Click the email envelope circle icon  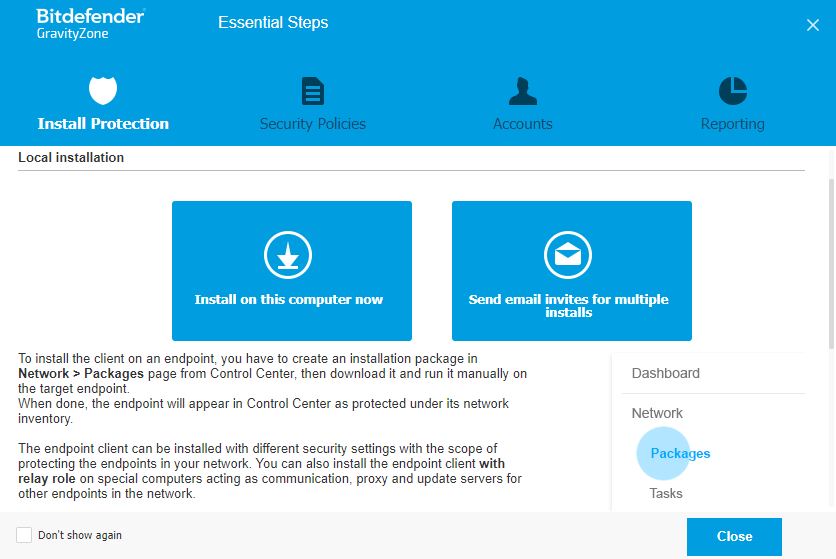click(x=568, y=255)
